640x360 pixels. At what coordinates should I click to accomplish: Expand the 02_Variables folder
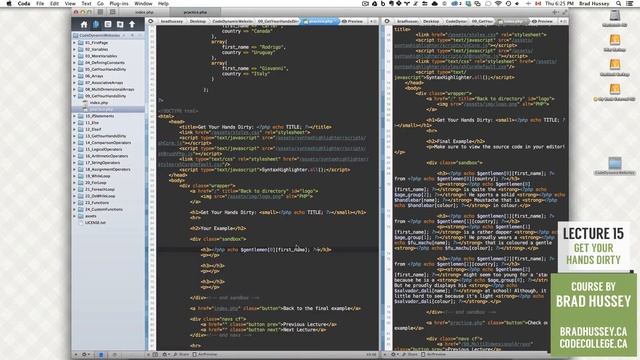[75, 49]
